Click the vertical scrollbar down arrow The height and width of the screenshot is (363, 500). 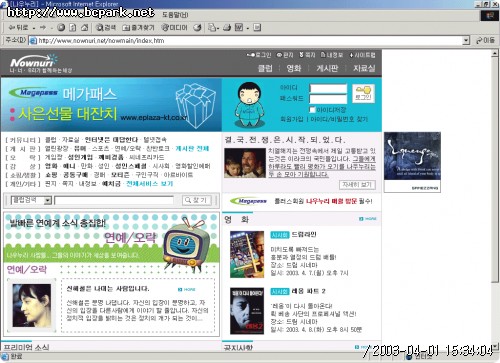click(x=495, y=346)
